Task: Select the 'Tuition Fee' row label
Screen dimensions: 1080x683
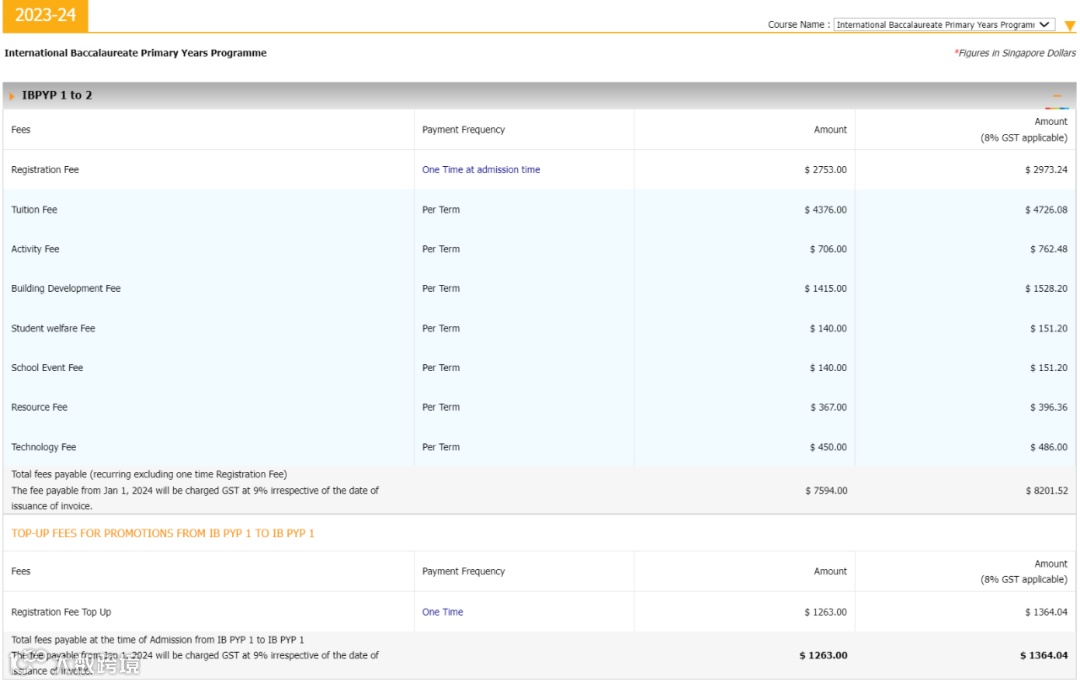Action: click(x=34, y=209)
